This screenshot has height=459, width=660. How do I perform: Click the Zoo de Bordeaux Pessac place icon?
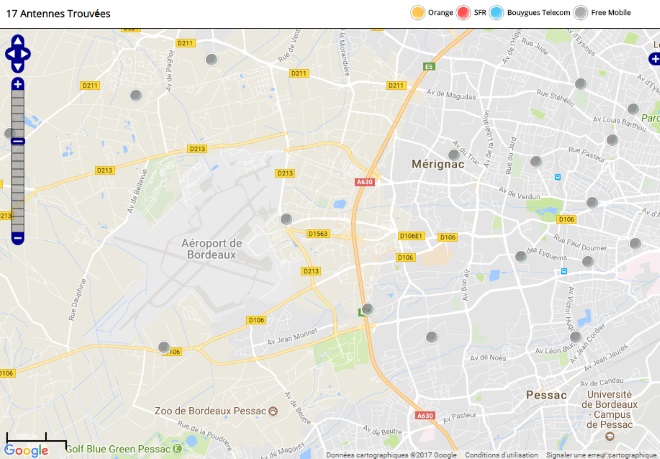point(273,411)
